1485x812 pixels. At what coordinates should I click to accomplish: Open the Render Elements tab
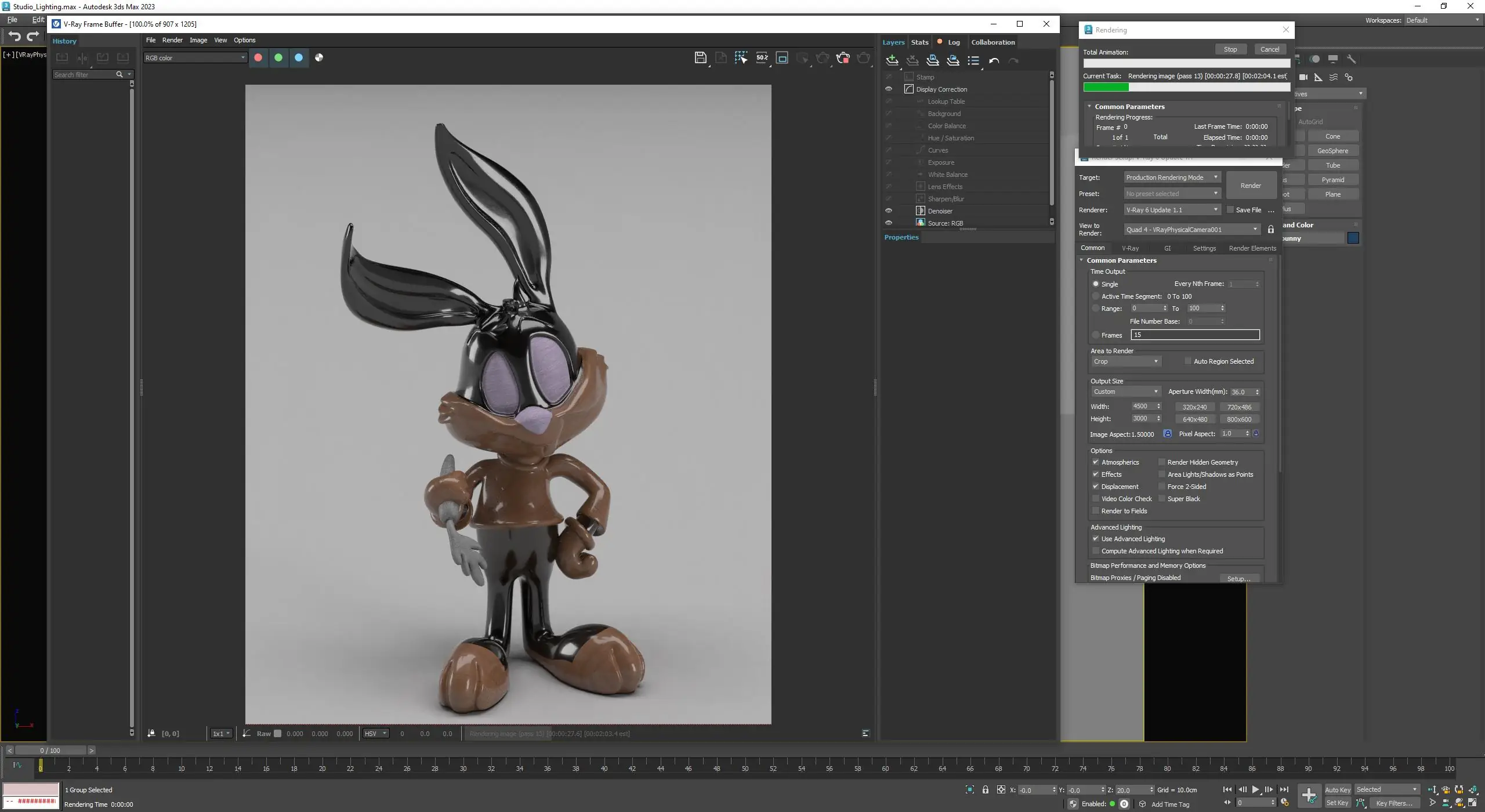(x=1252, y=248)
